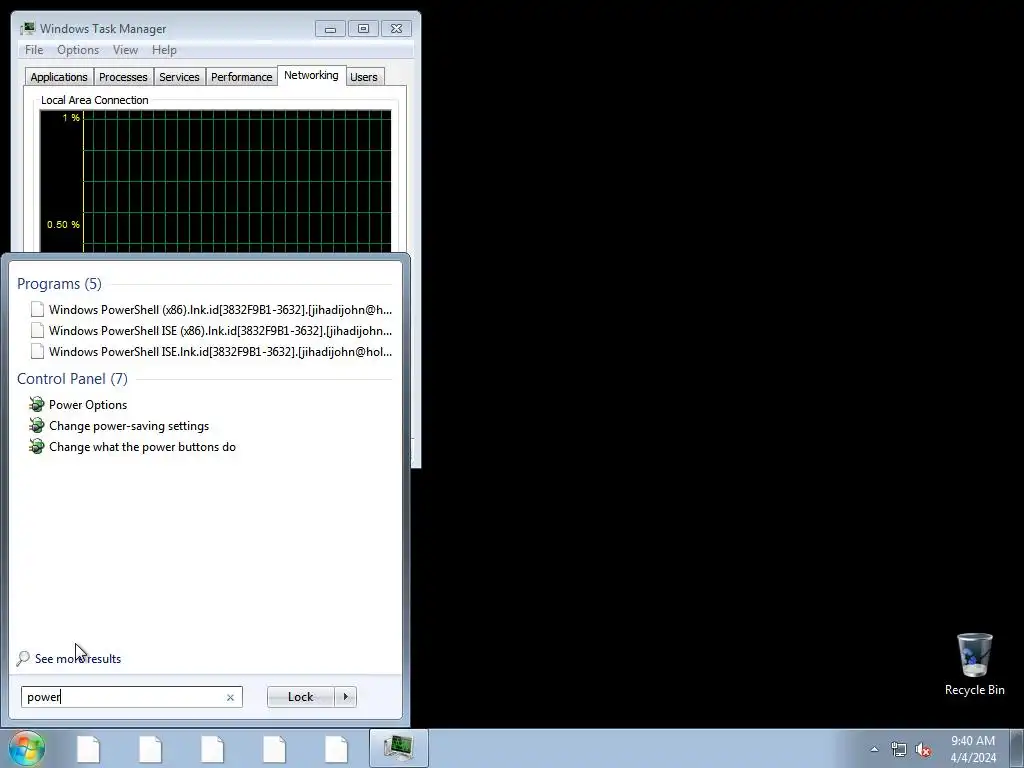Click the second blank file taskbar icon
Screen dimensions: 1024x768
coord(150,749)
